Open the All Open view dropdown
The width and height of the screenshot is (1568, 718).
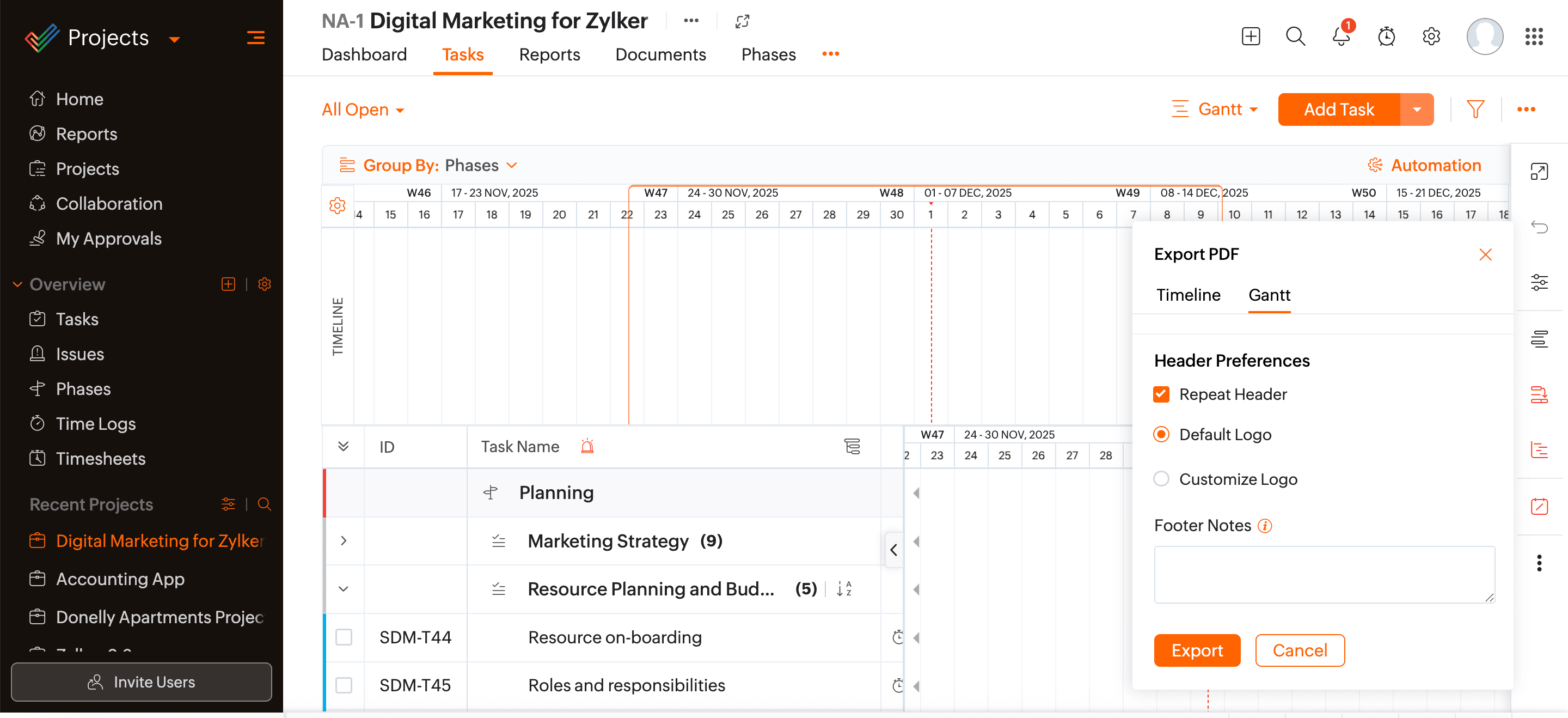[363, 109]
